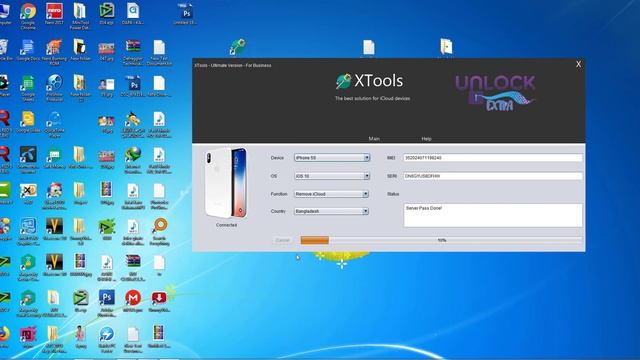640x360 pixels.
Task: Open the blue monitor-screen app shortcut
Action: tap(28, 231)
